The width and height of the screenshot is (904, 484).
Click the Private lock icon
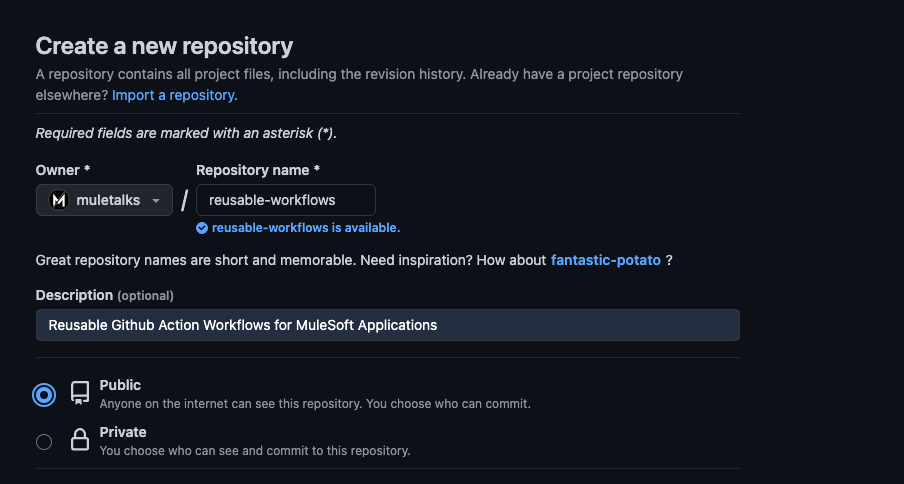coord(80,440)
